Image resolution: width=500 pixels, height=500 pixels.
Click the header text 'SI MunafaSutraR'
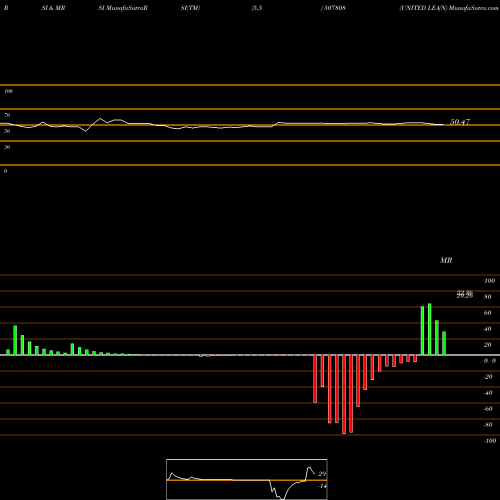[x=123, y=8]
